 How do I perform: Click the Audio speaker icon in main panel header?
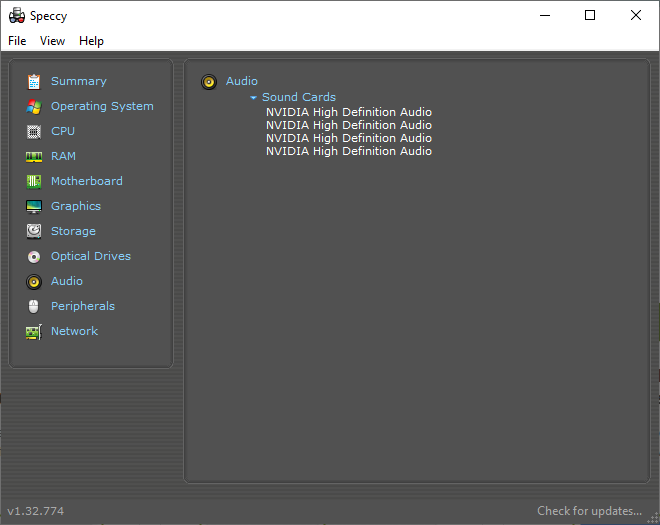(209, 82)
